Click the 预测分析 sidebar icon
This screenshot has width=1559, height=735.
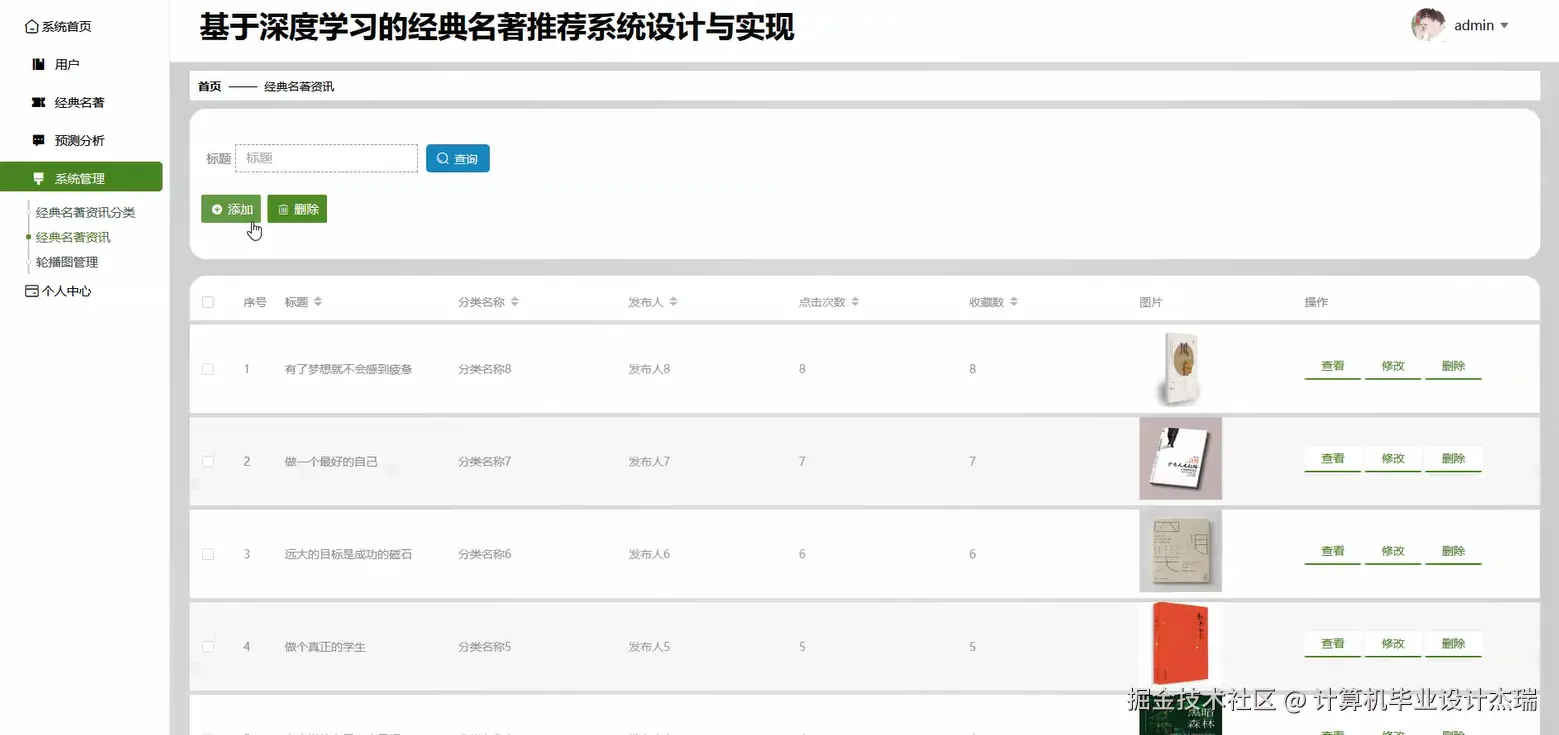(39, 140)
